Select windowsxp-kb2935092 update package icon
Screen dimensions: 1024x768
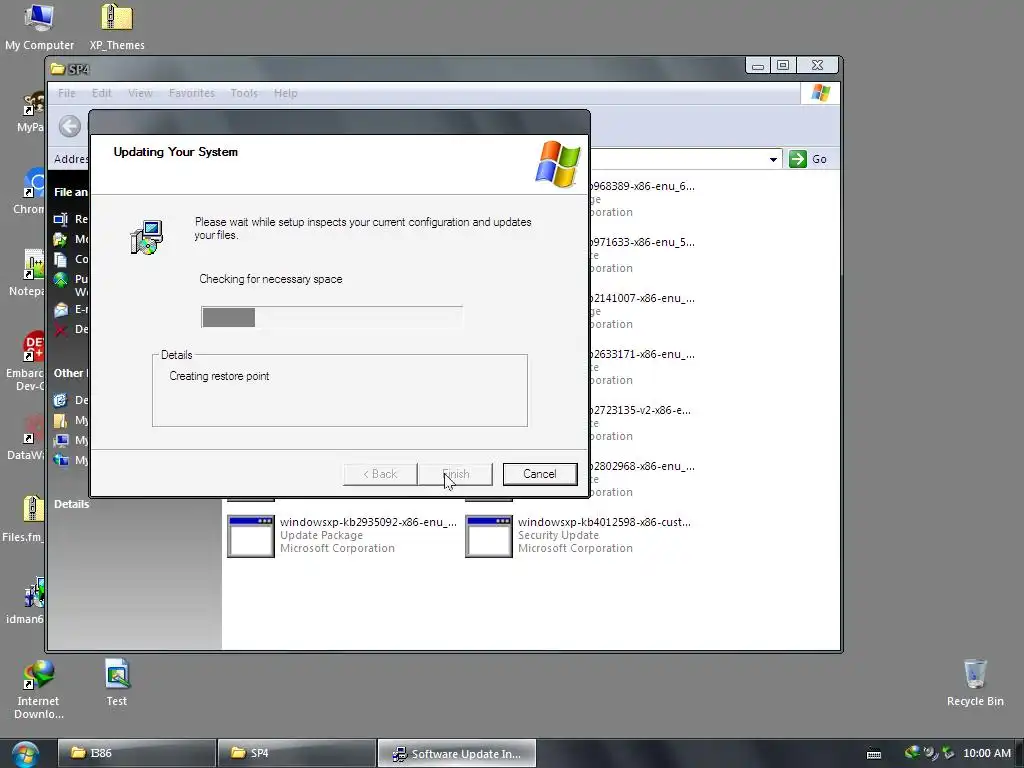251,536
